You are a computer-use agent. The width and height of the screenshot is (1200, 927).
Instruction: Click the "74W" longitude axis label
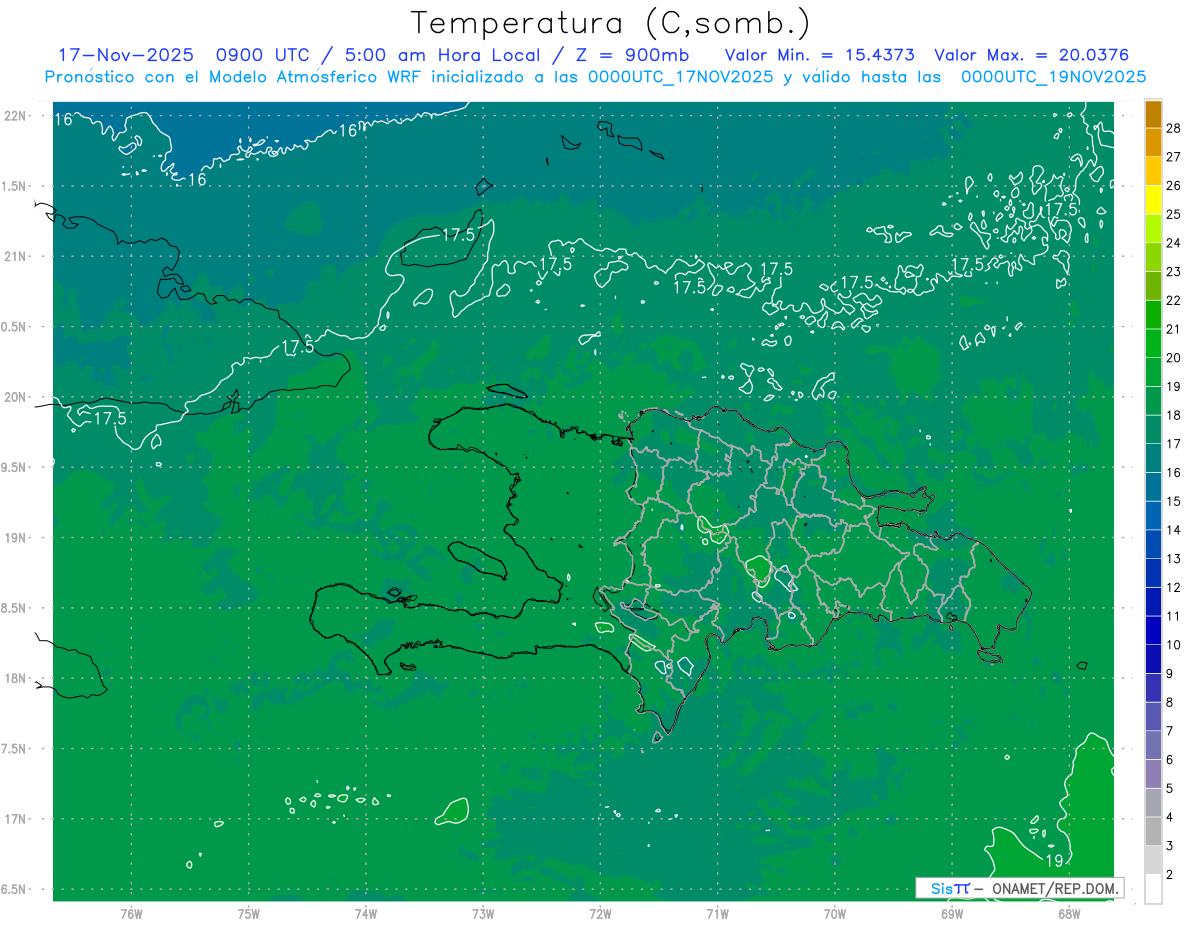point(366,913)
